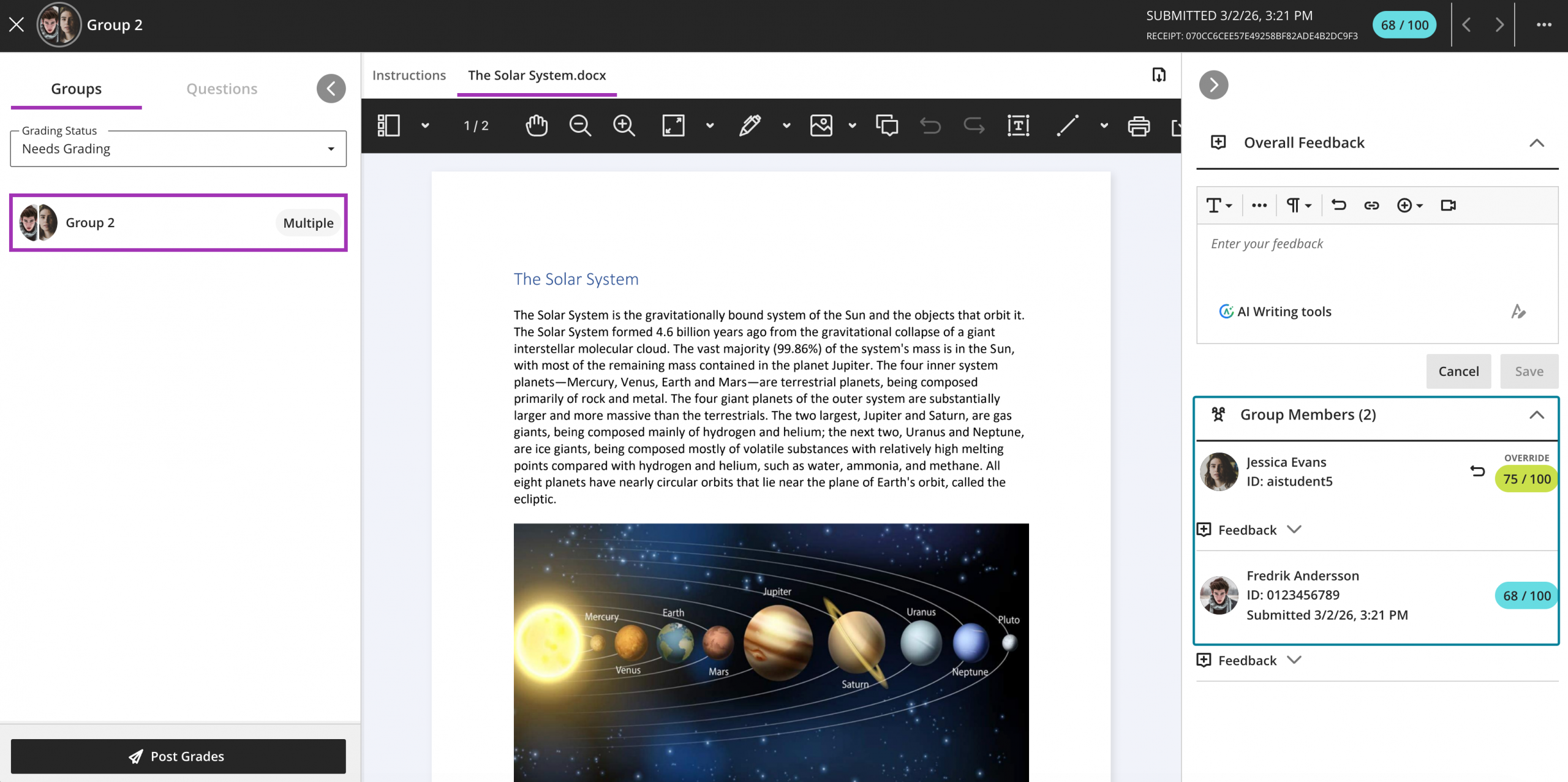Select the Pan tool in the document toolbar
The image size is (1568, 782).
(536, 126)
